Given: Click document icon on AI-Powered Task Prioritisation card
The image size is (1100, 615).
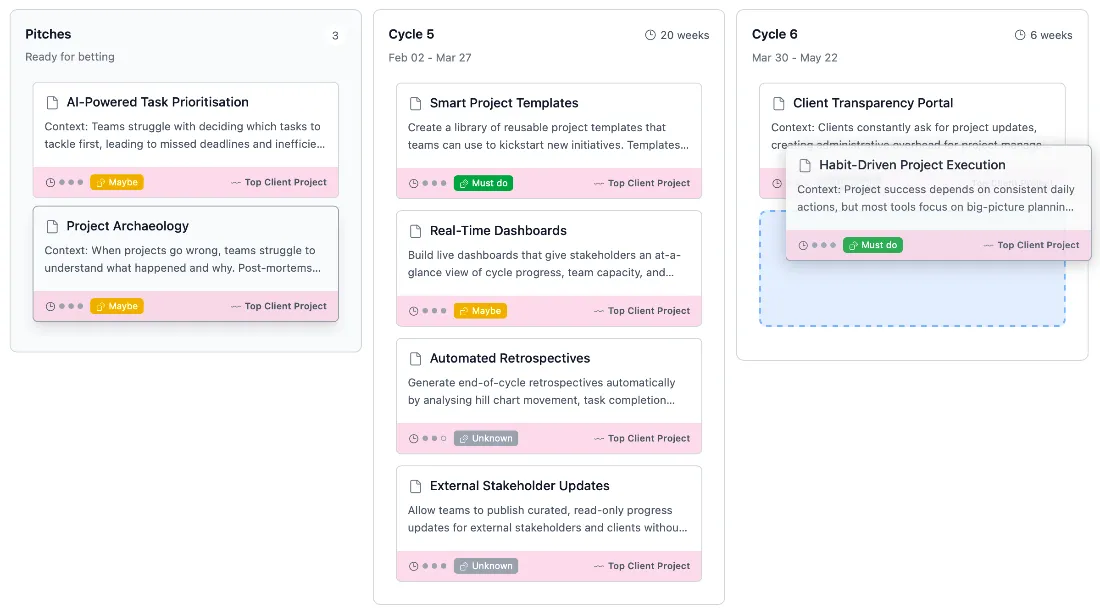Looking at the screenshot, I should [x=52, y=102].
